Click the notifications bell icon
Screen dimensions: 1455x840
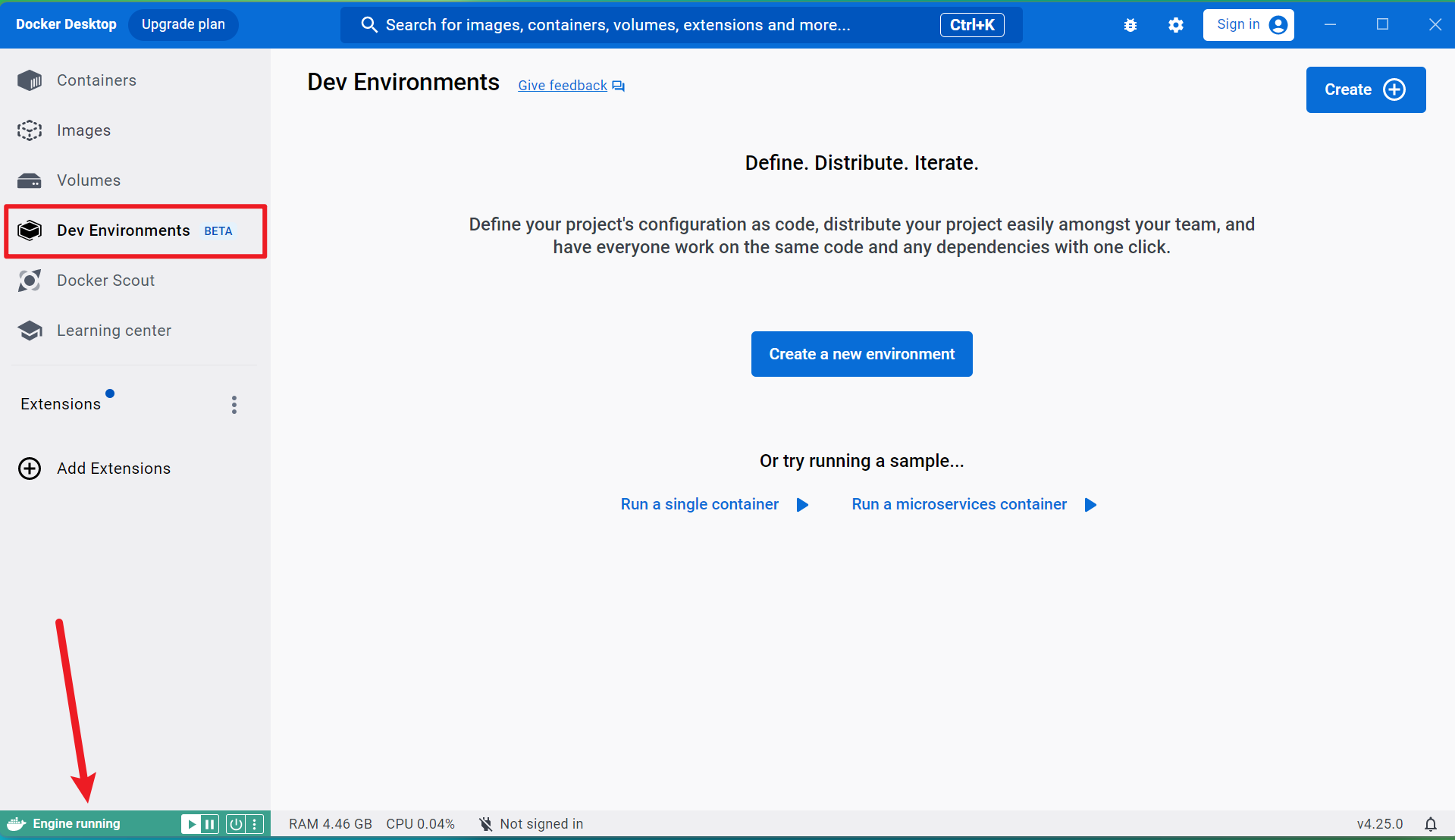[x=1431, y=824]
